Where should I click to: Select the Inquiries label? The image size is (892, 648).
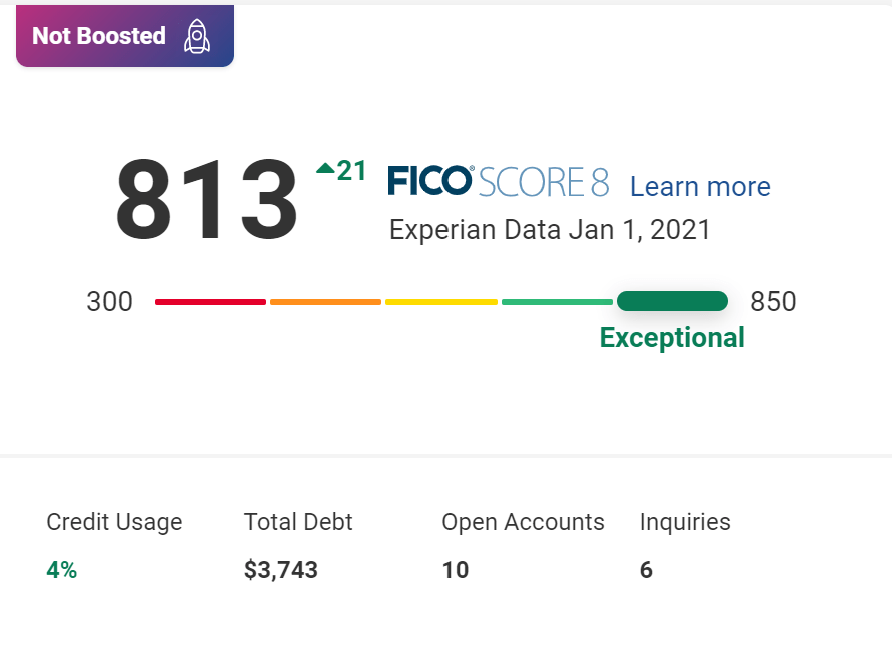[685, 522]
